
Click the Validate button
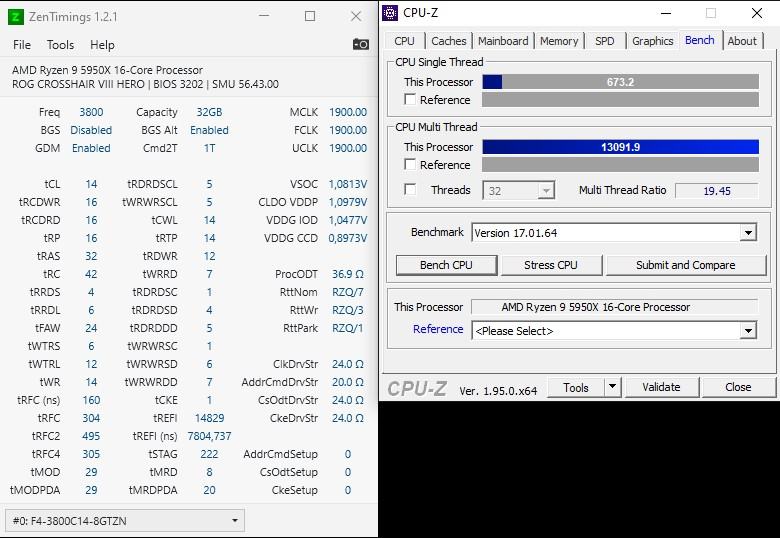pyautogui.click(x=661, y=387)
